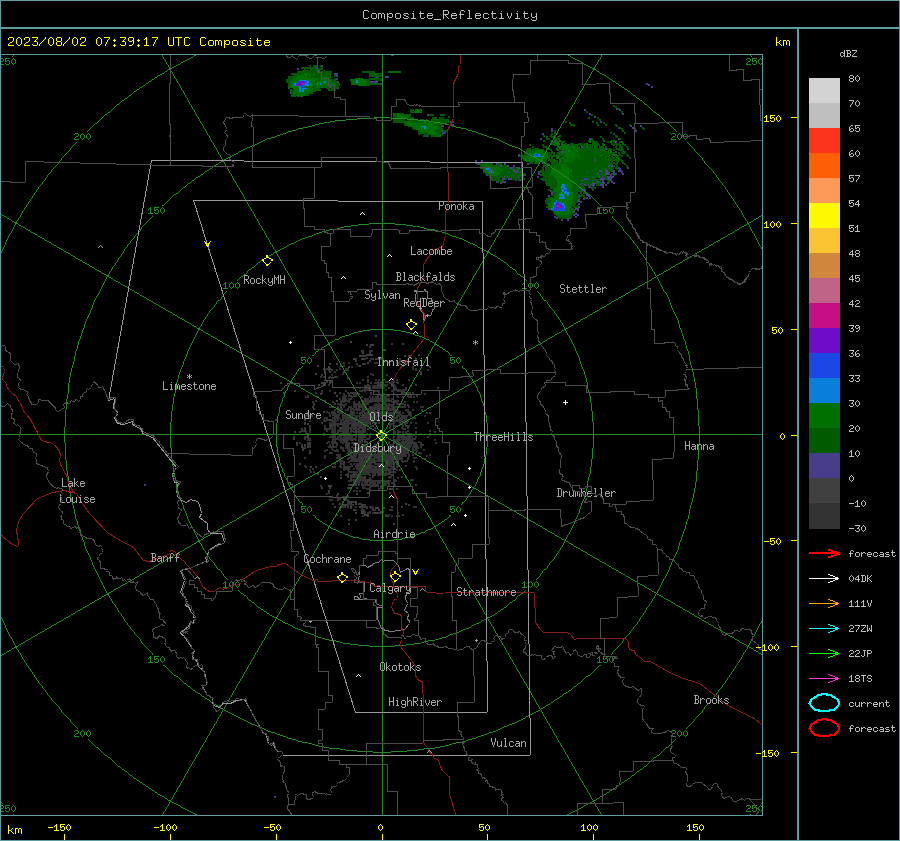The height and width of the screenshot is (841, 900).
Task: Click the Strathmore town label
Action: point(486,592)
